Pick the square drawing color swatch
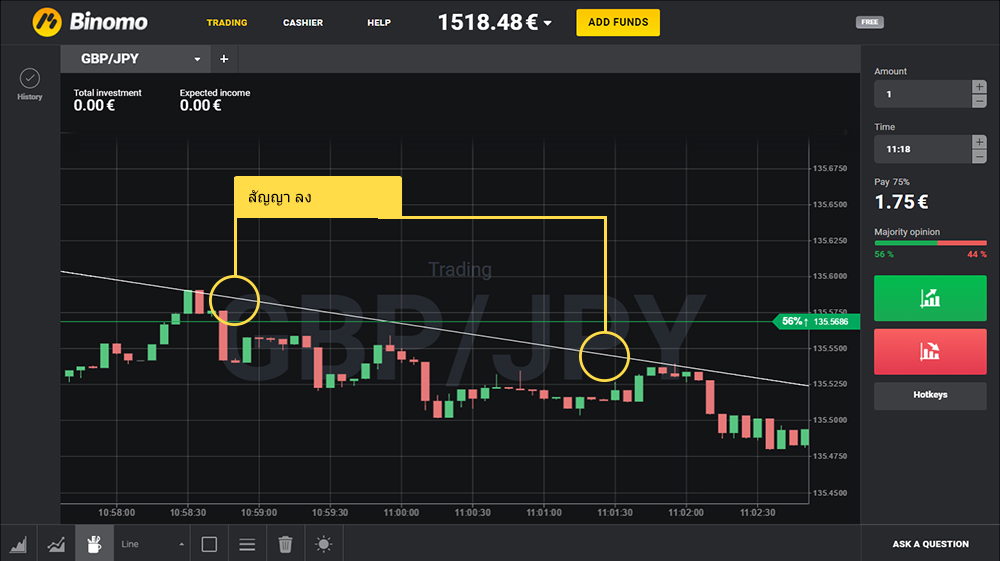The height and width of the screenshot is (561, 1000). click(209, 544)
